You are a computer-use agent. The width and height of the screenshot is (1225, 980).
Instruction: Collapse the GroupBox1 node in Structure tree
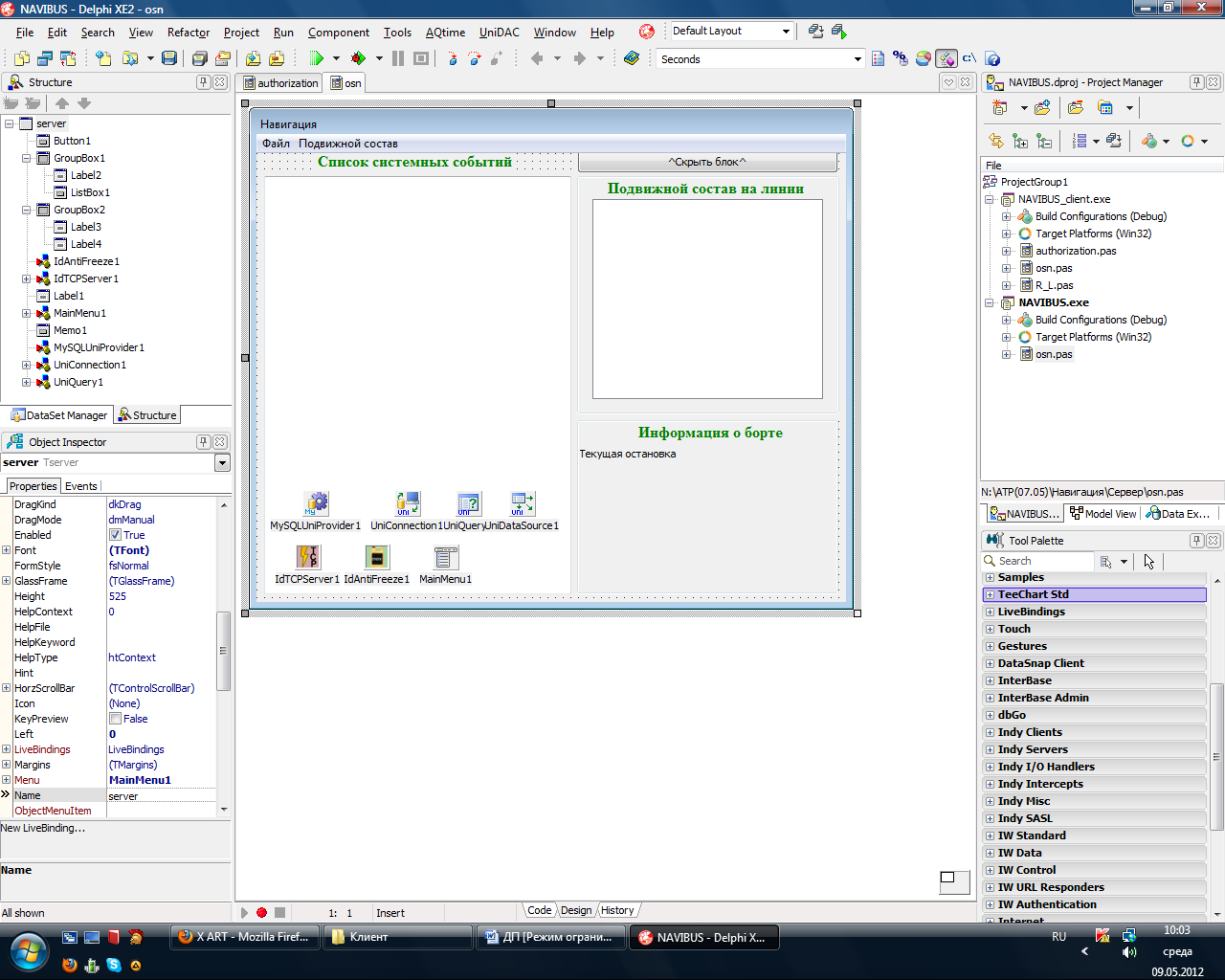(x=27, y=158)
